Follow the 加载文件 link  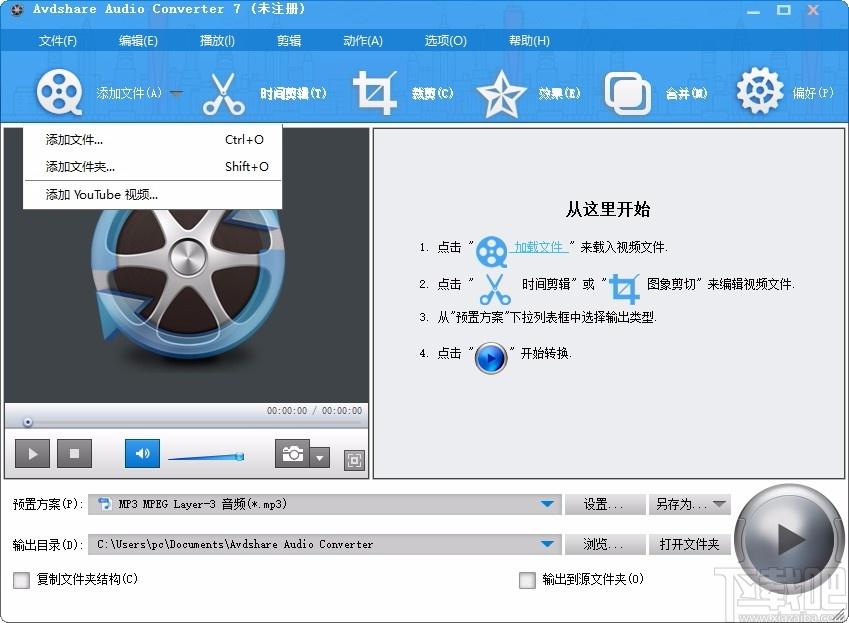pos(539,247)
